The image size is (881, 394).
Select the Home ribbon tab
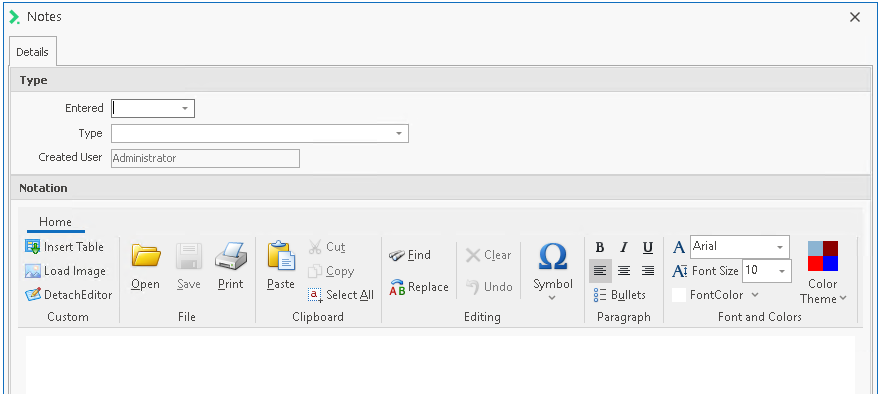tap(56, 222)
